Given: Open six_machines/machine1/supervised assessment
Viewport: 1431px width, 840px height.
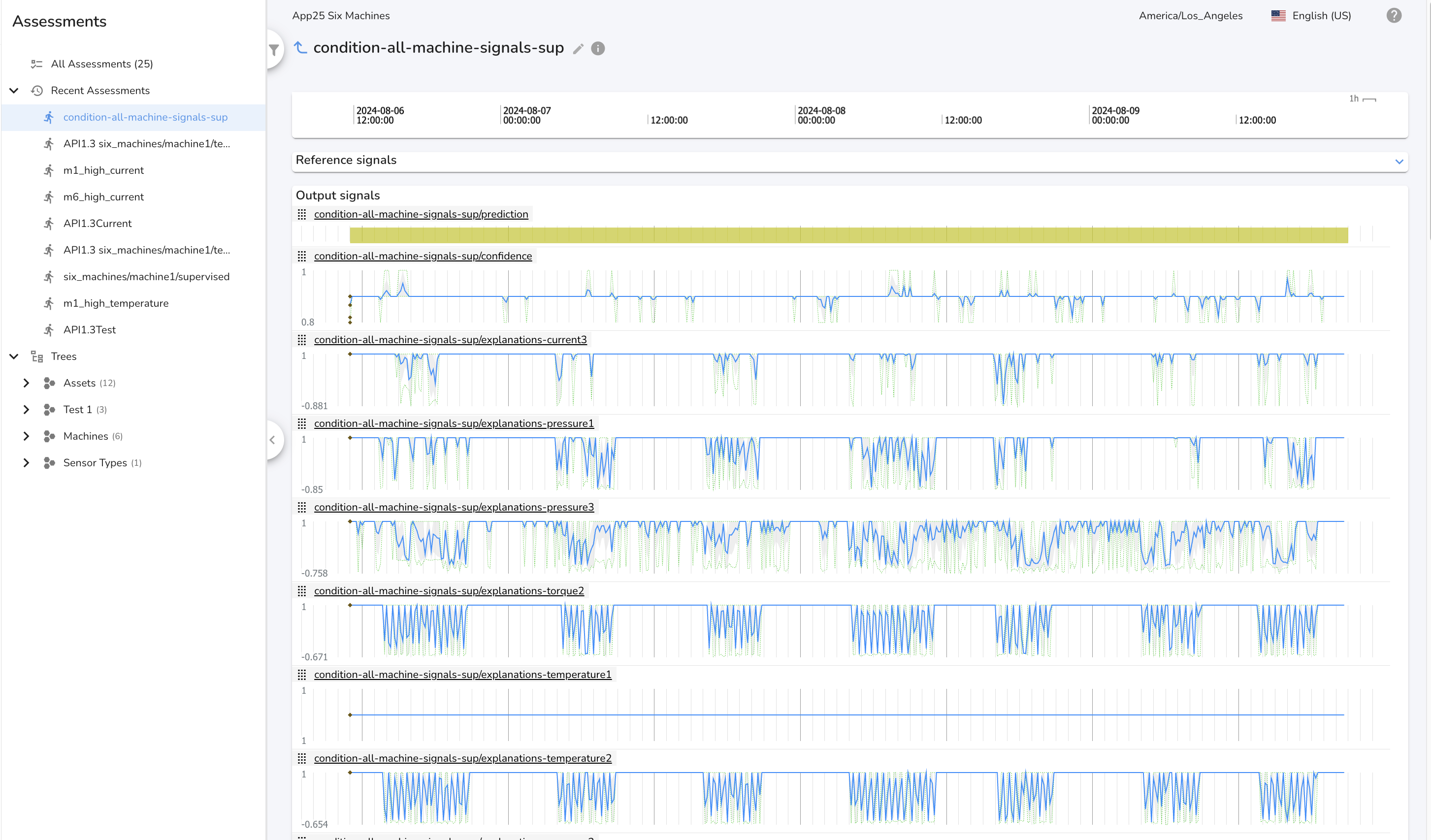Looking at the screenshot, I should (x=147, y=277).
